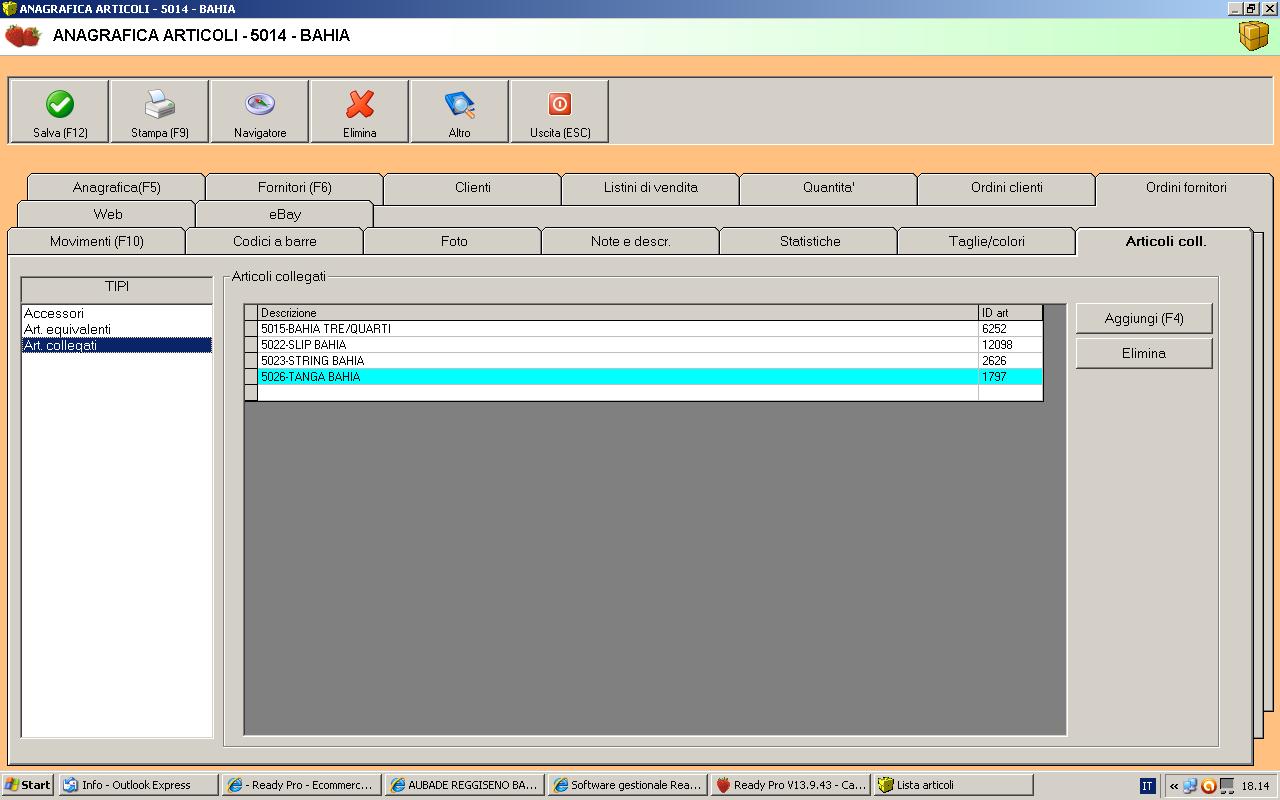Restore the window with title bar restore button

pos(1252,8)
